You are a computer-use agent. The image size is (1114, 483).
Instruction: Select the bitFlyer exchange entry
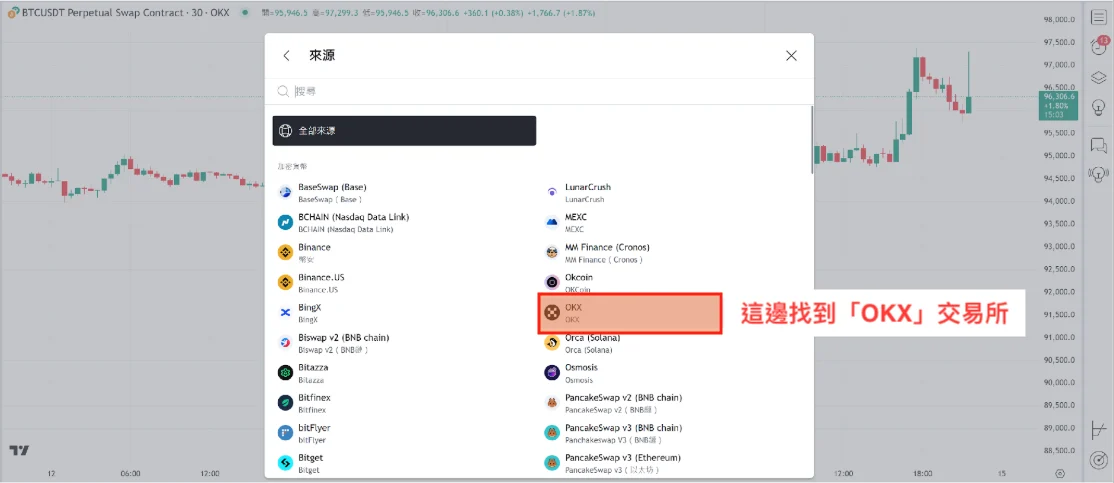[404, 433]
